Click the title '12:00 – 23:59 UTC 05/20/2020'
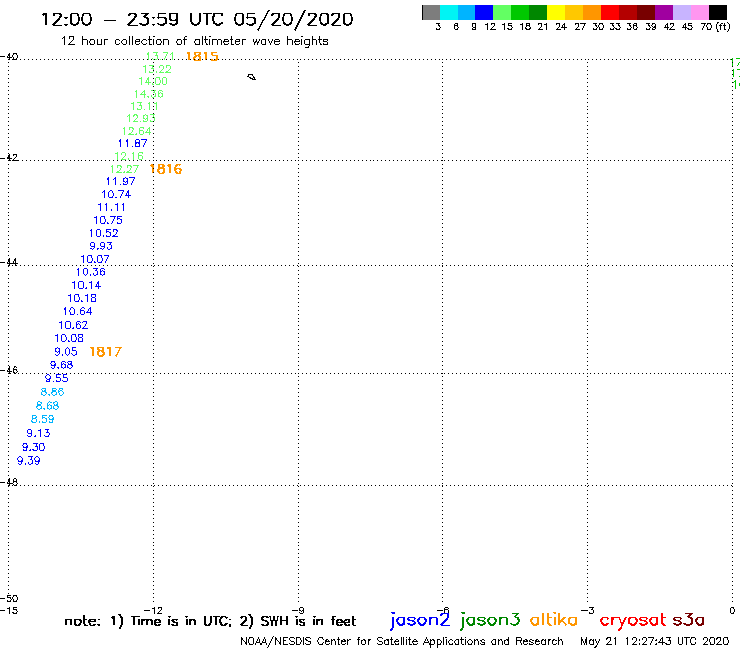740x650 pixels. [x=197, y=19]
